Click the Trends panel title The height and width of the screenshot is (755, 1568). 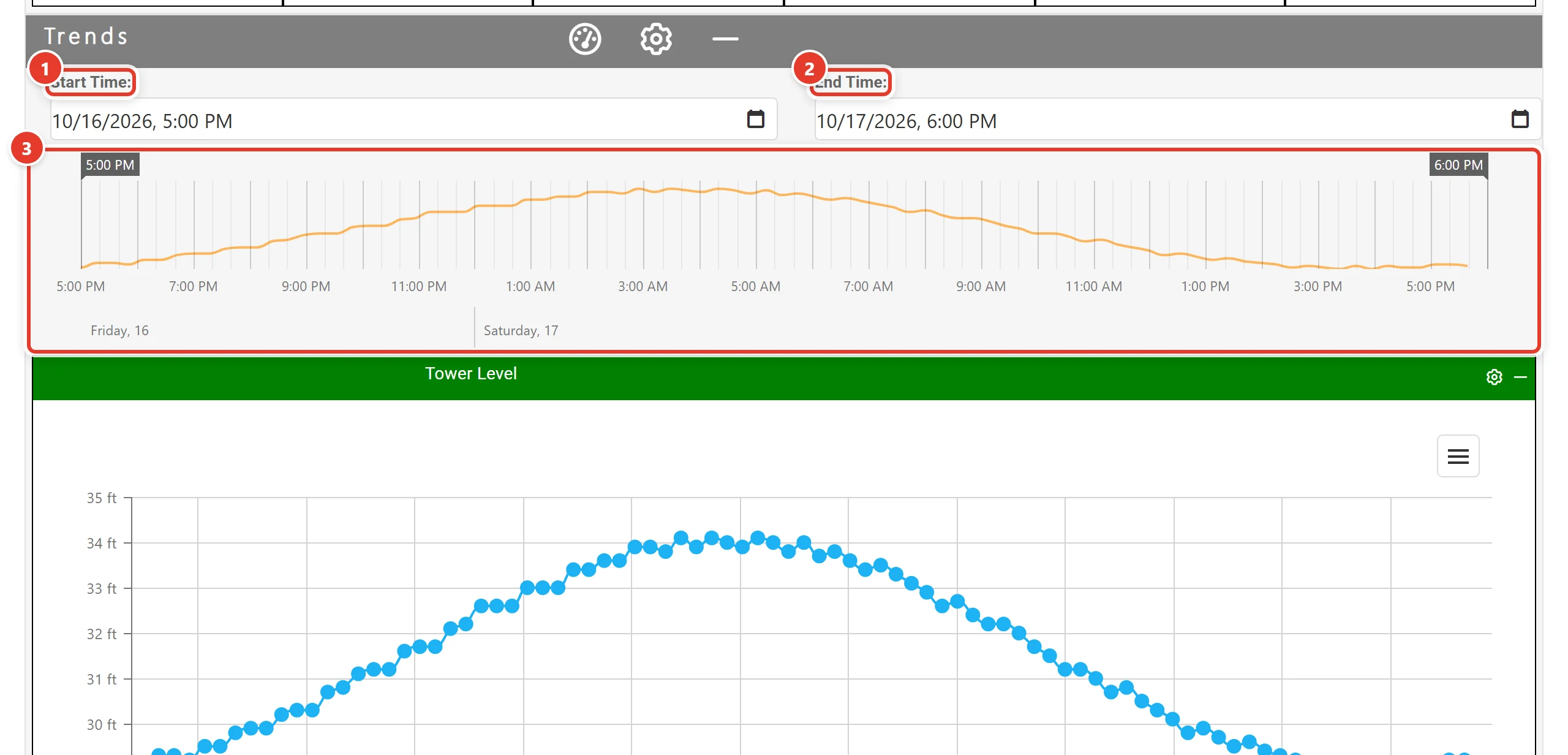(x=86, y=36)
